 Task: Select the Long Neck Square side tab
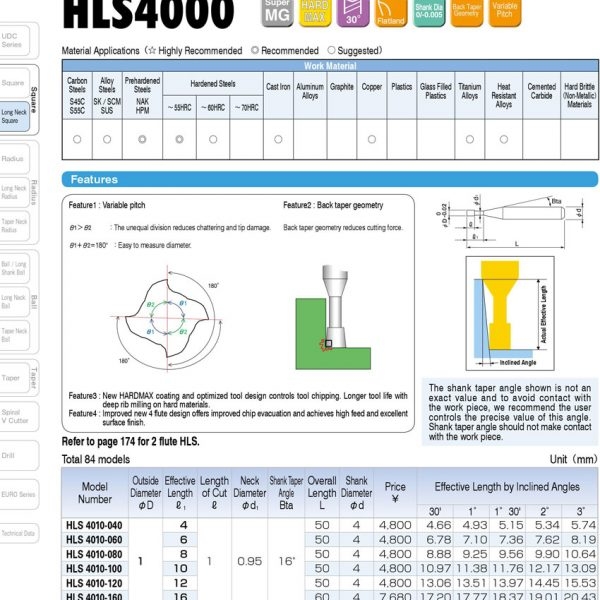tap(15, 117)
